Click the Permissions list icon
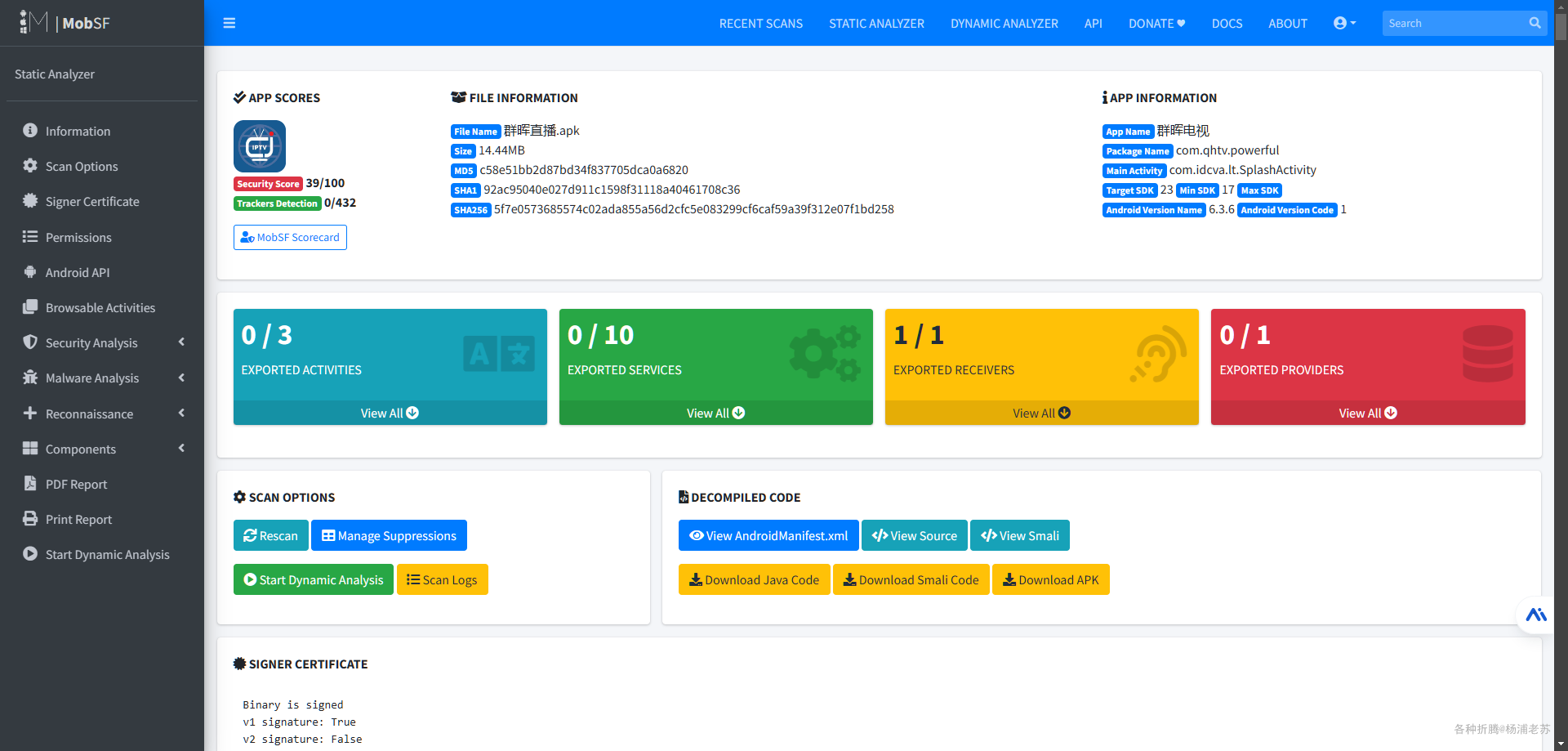 [x=30, y=237]
